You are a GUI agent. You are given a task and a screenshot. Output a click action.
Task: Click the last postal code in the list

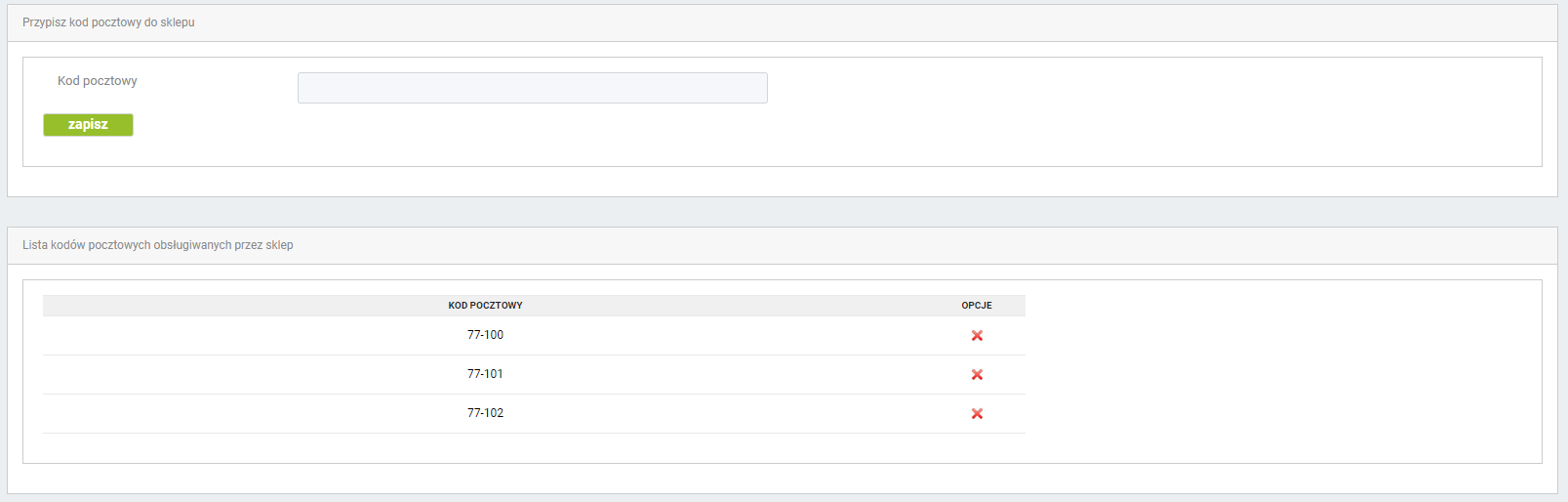tap(485, 413)
